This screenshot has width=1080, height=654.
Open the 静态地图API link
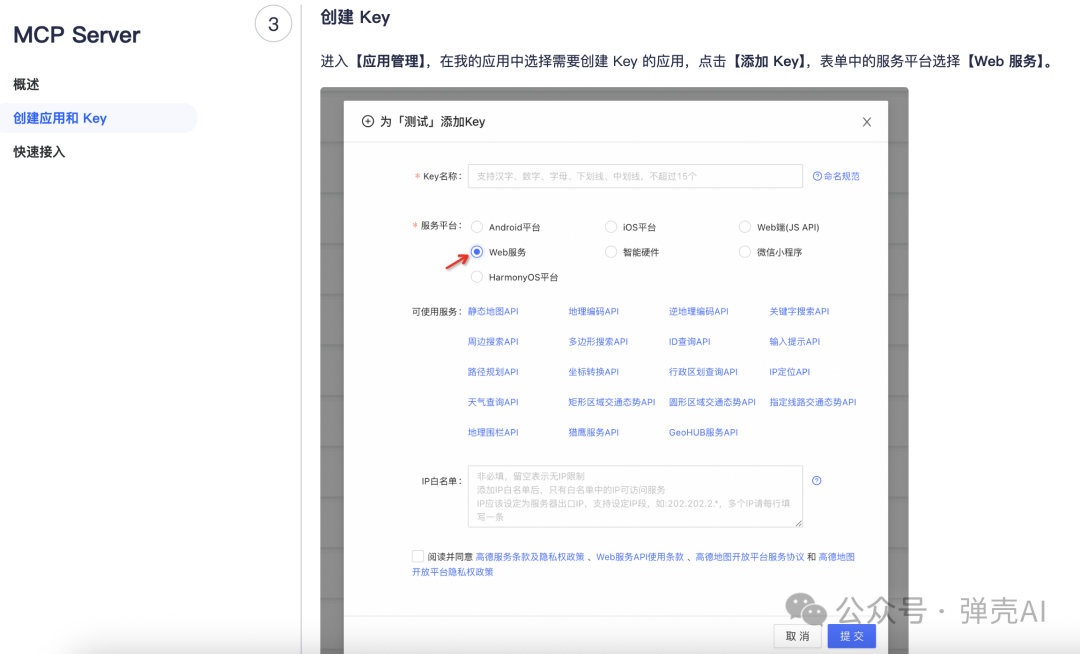click(x=493, y=311)
